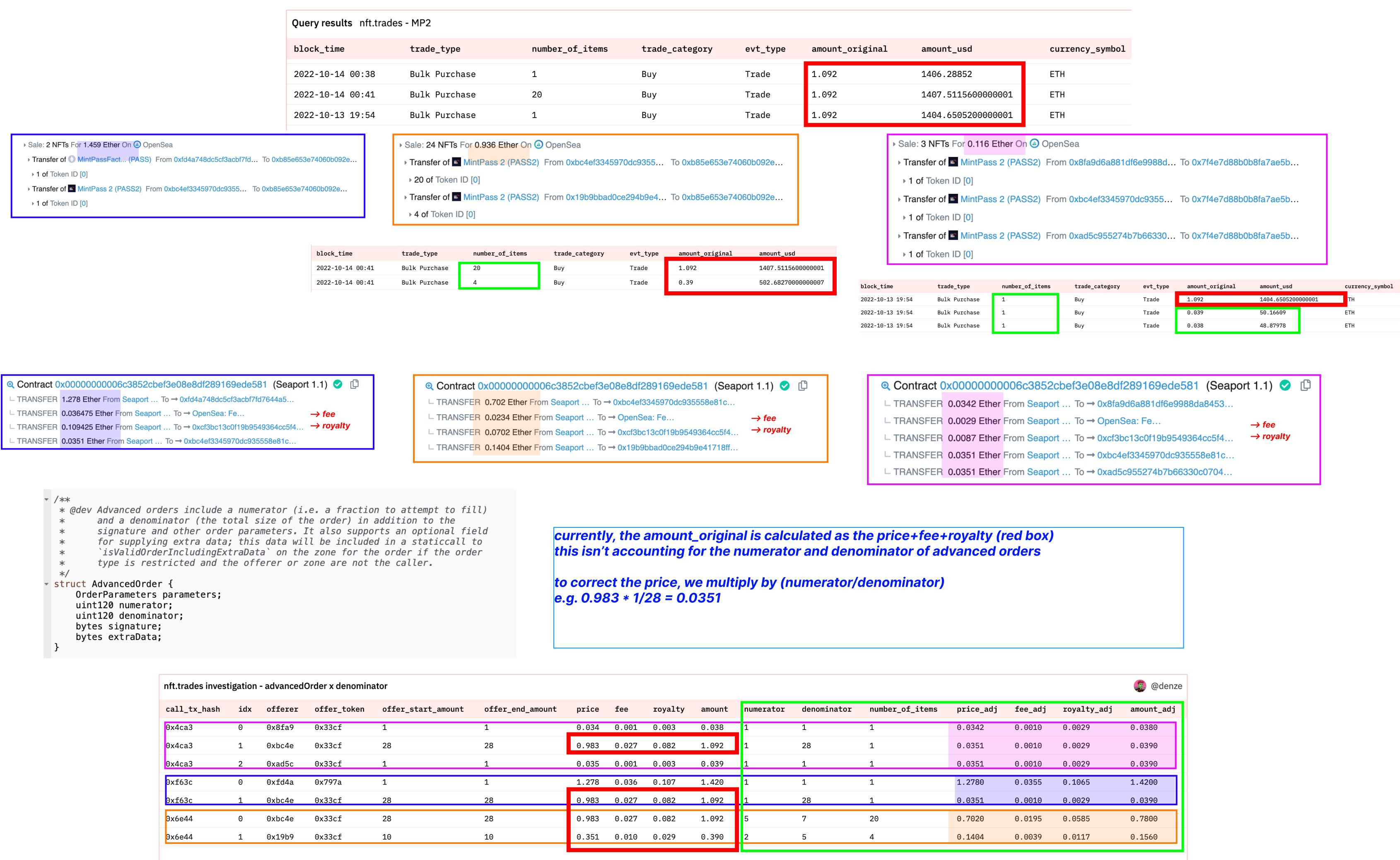The image size is (1400, 860).
Task: Expand '1 of Token ID [0]' under the PASS transfer
Action: pos(33,174)
